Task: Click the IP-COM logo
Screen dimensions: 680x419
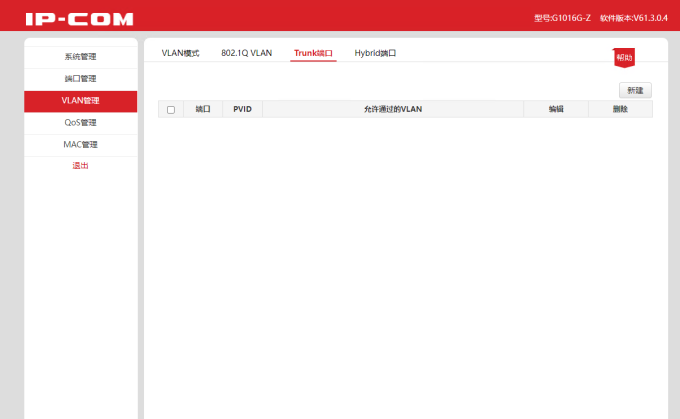Action: pos(79,19)
